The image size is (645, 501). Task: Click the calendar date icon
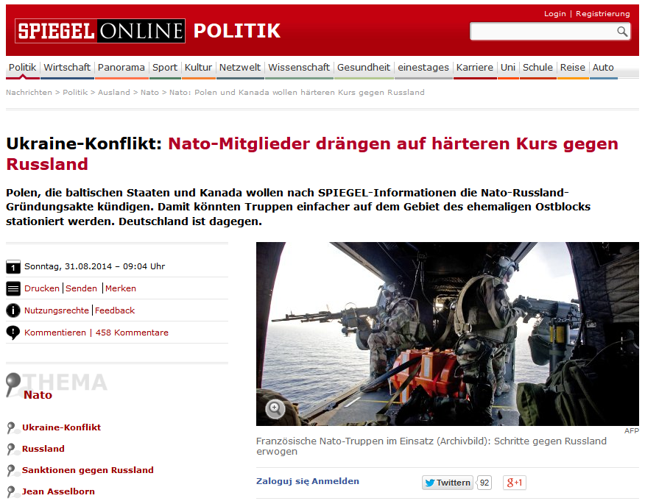[x=13, y=267]
